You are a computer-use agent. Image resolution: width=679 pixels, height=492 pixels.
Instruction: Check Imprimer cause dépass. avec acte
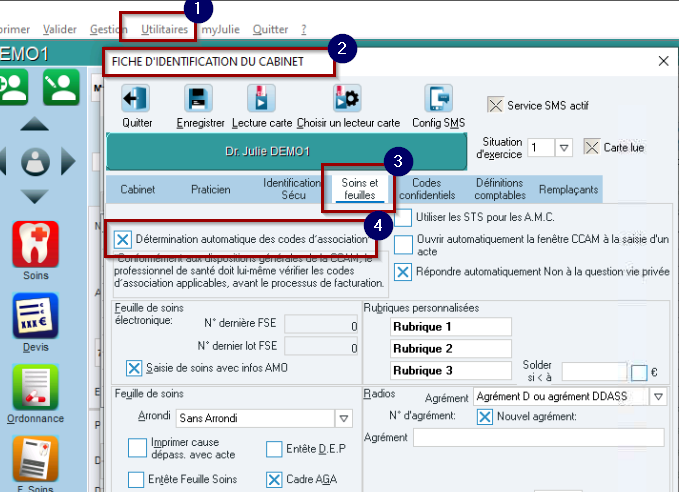tap(137, 448)
